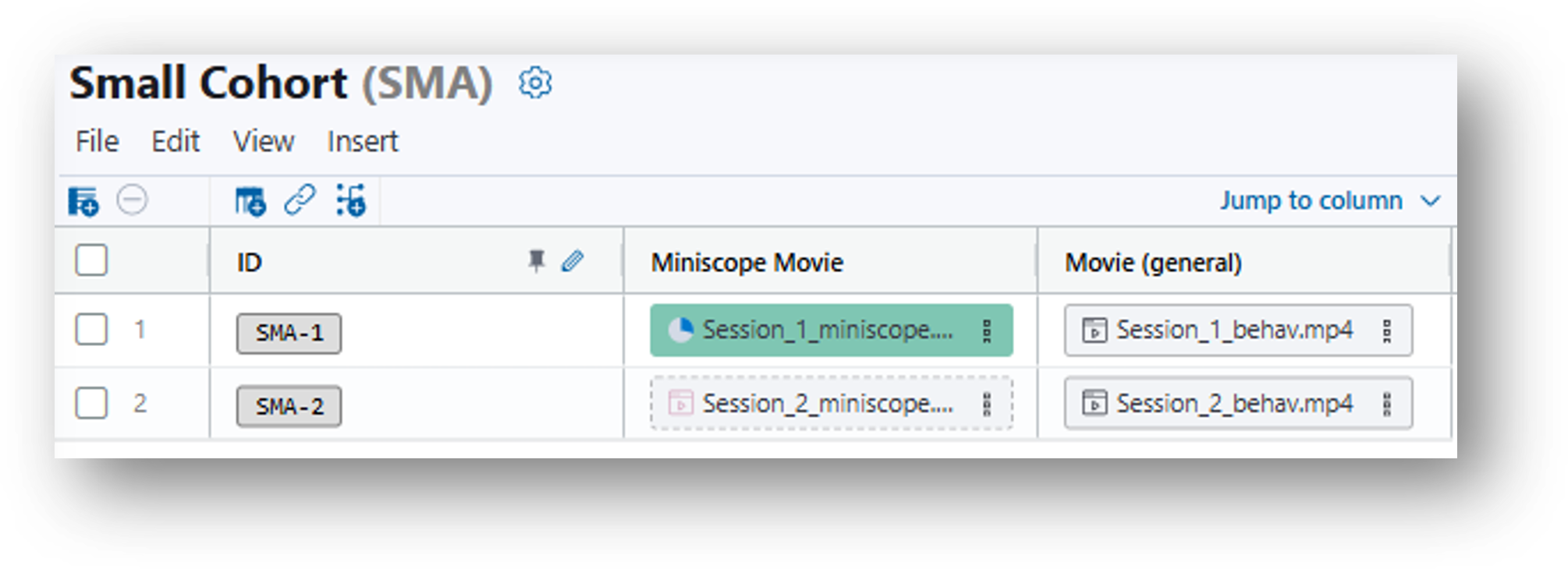Open the File menu
This screenshot has height=569, width=1568.
pos(97,142)
